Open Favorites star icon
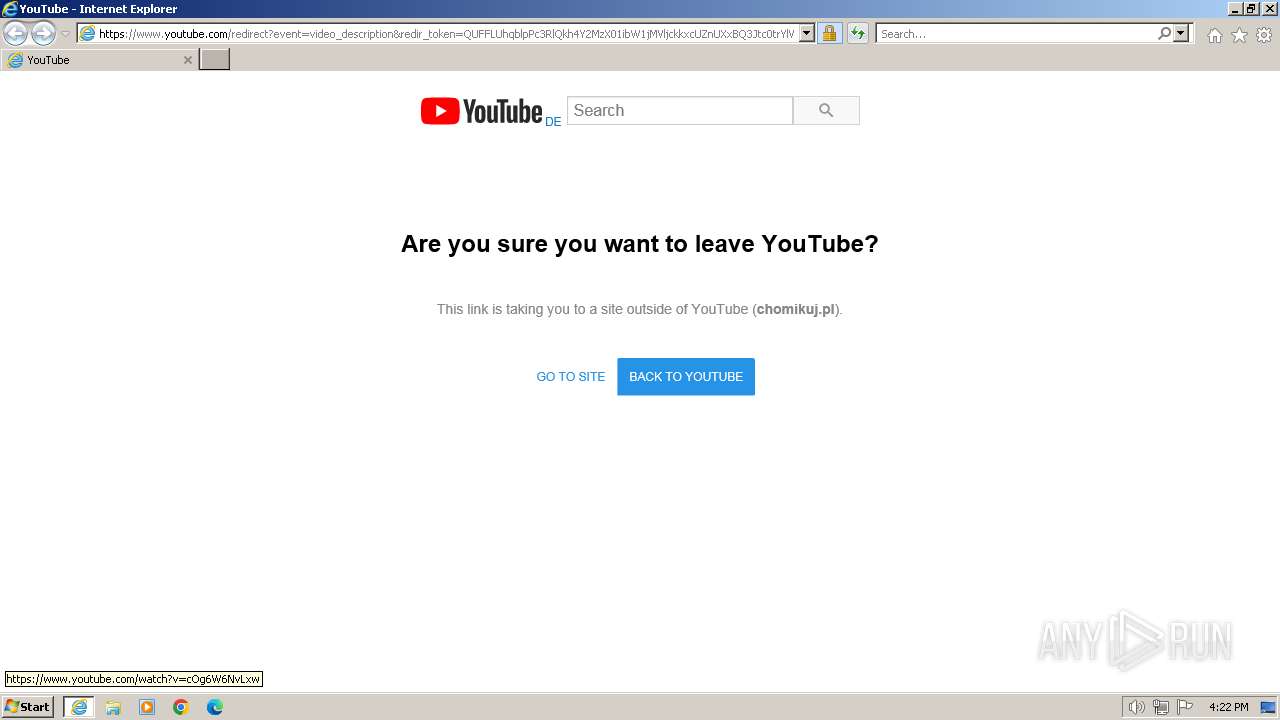Viewport: 1280px width, 720px height. point(1239,35)
